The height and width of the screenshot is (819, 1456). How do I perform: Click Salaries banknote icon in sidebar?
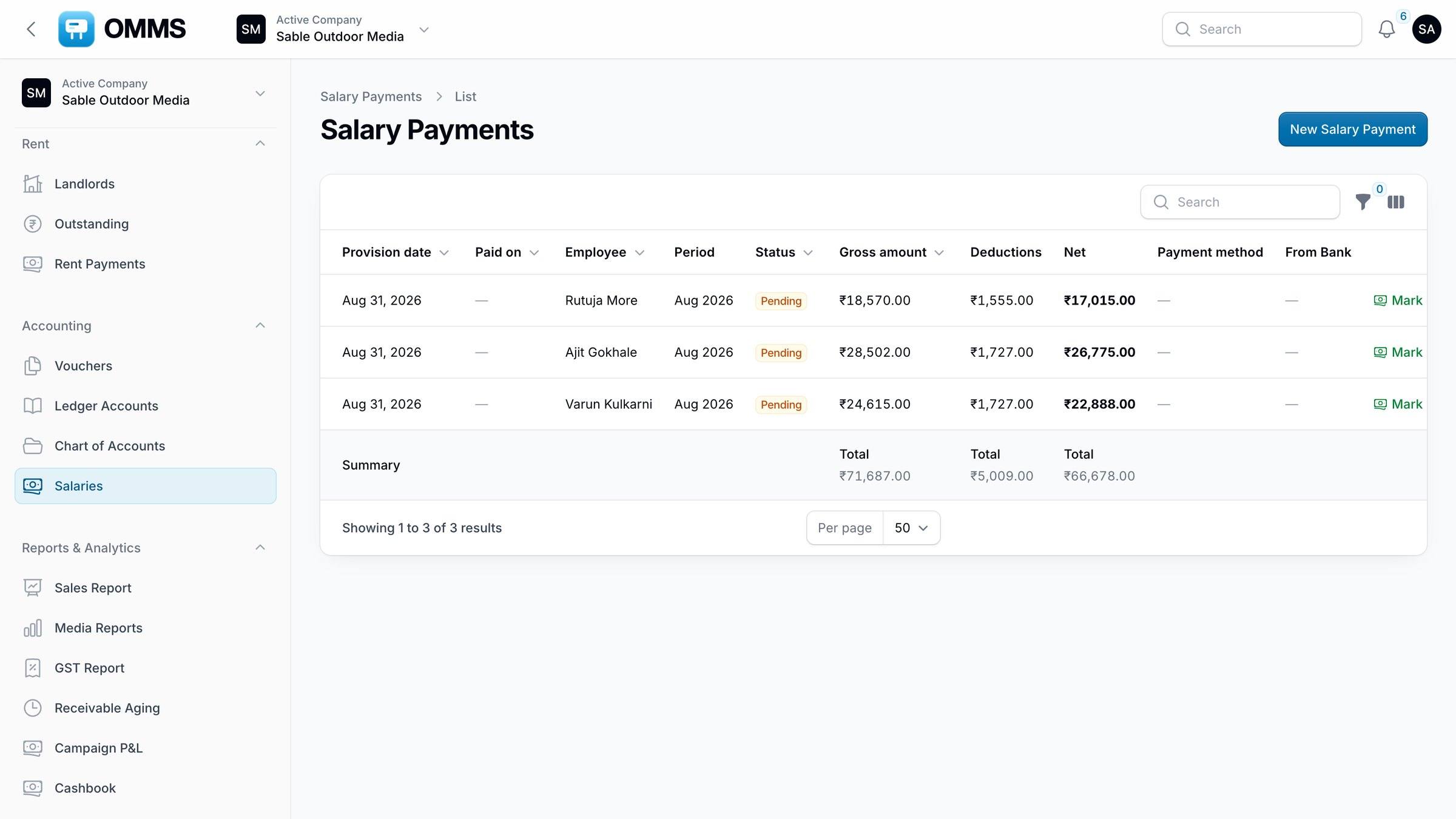coord(33,486)
